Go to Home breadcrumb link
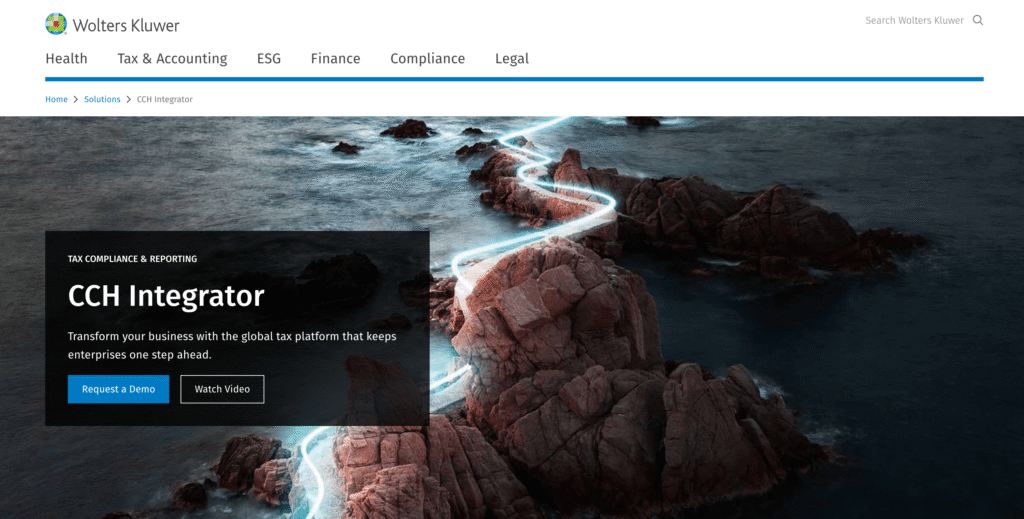 coord(56,99)
